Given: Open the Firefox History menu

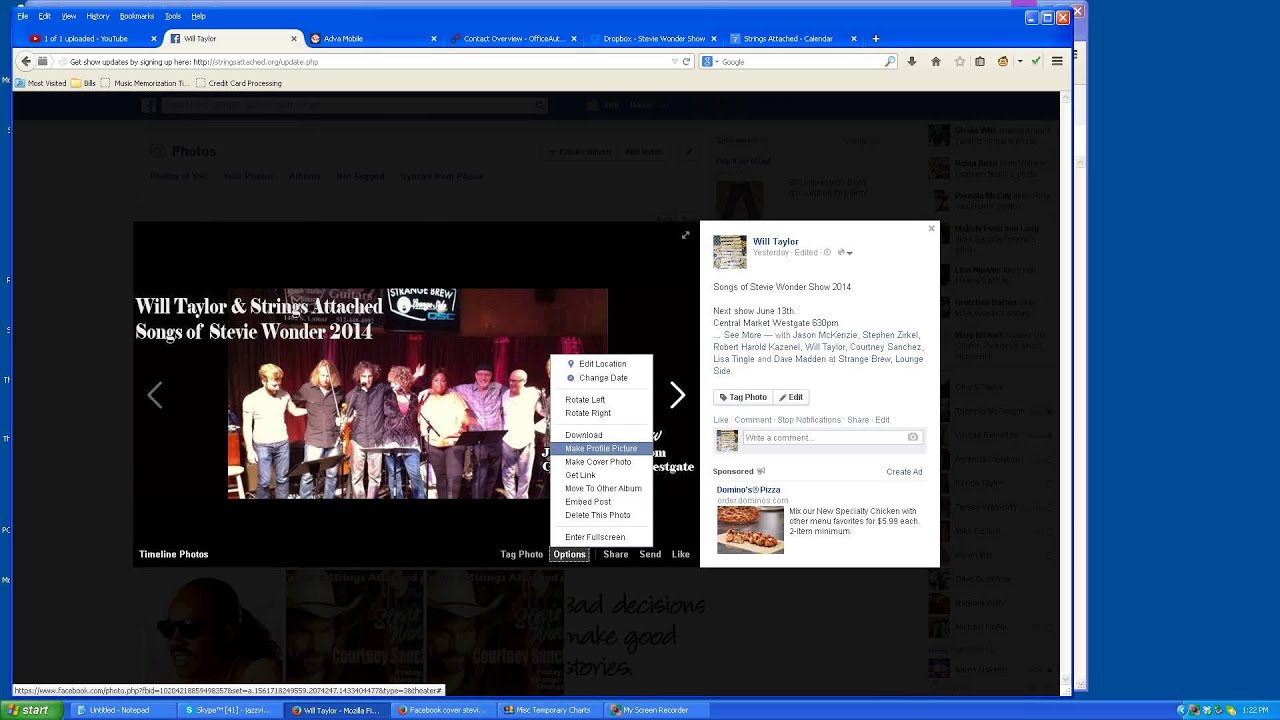Looking at the screenshot, I should coord(98,16).
